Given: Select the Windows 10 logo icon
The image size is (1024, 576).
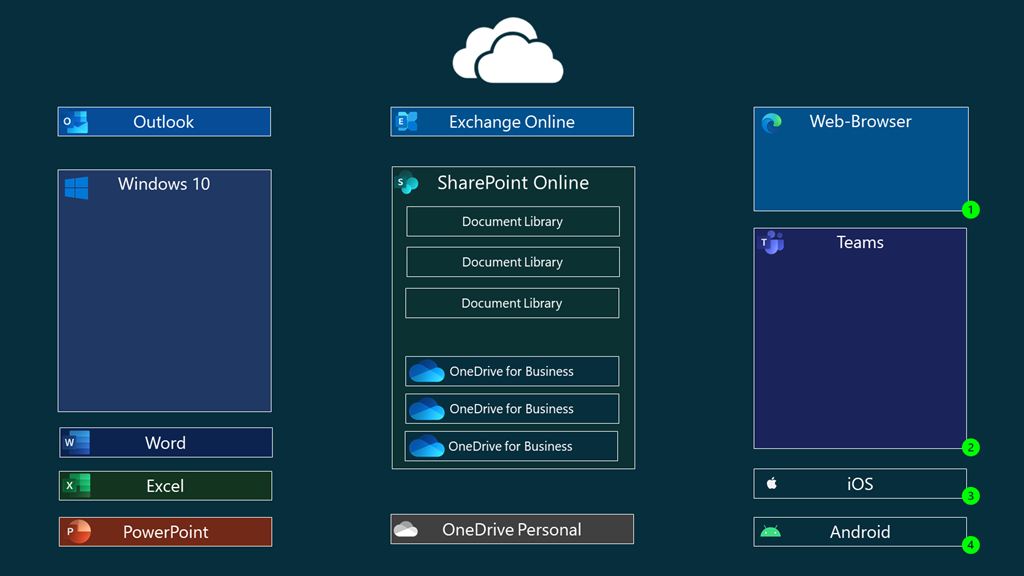Looking at the screenshot, I should click(x=76, y=187).
